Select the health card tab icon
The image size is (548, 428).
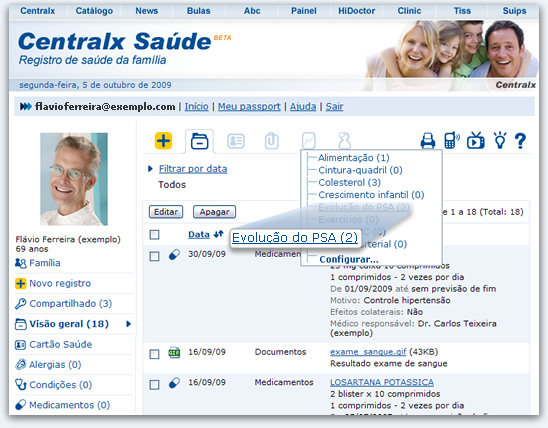pyautogui.click(x=236, y=141)
